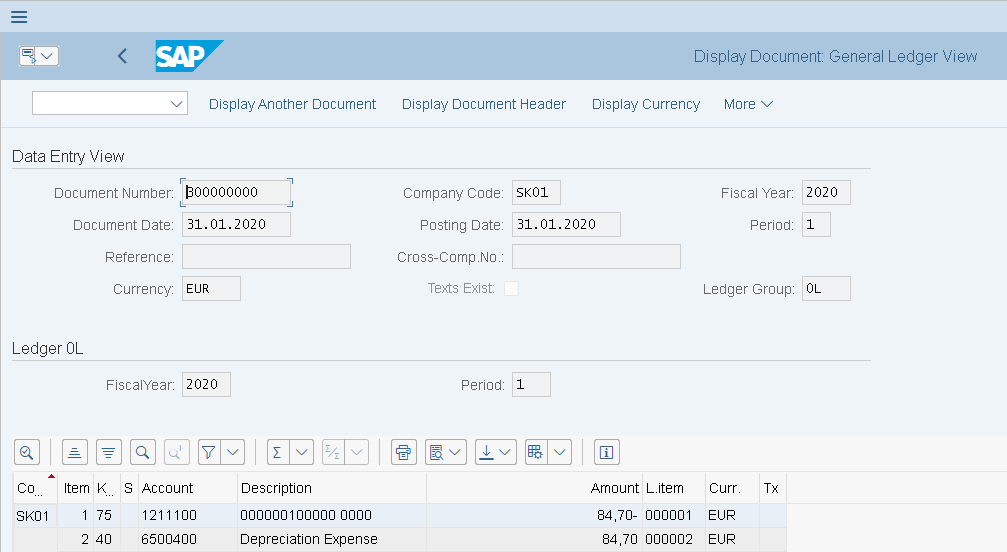Click the Ledger Group field 0L
1007x552 pixels.
coord(827,289)
